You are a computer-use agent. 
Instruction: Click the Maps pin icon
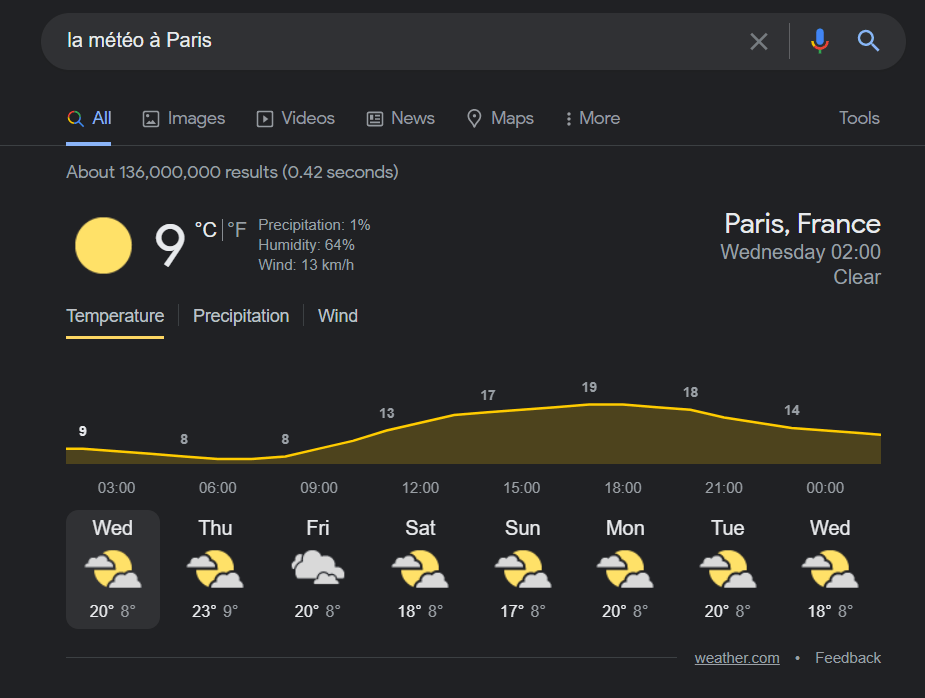(x=474, y=118)
